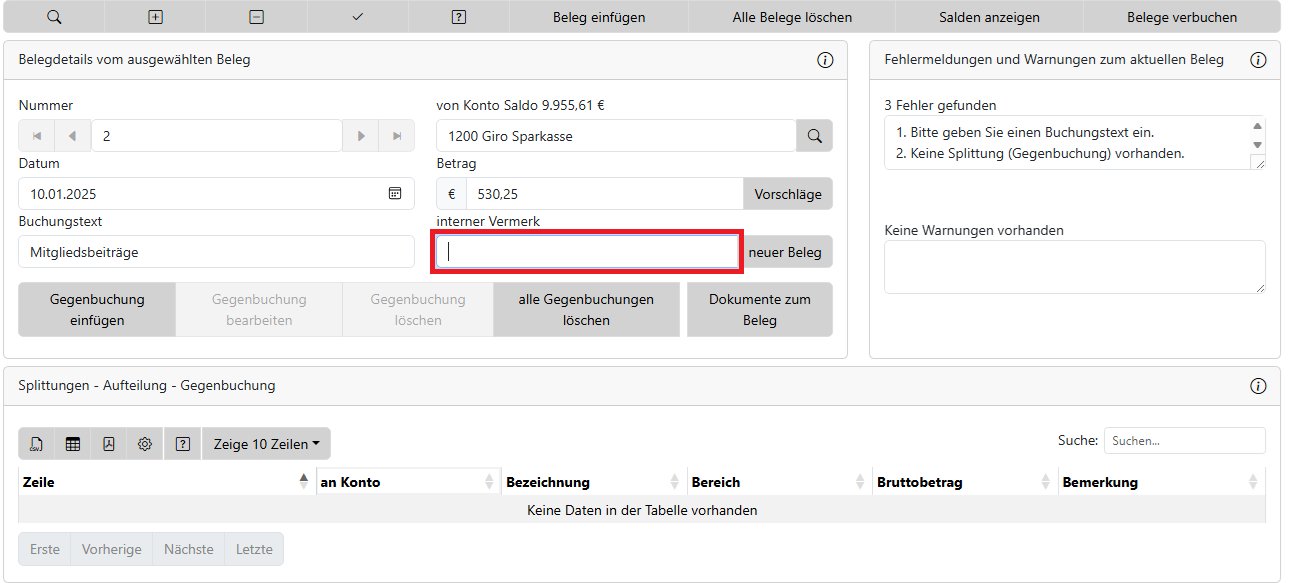Expand the Zeige 10 Zeilen dropdown
The height and width of the screenshot is (583, 1296).
(266, 444)
